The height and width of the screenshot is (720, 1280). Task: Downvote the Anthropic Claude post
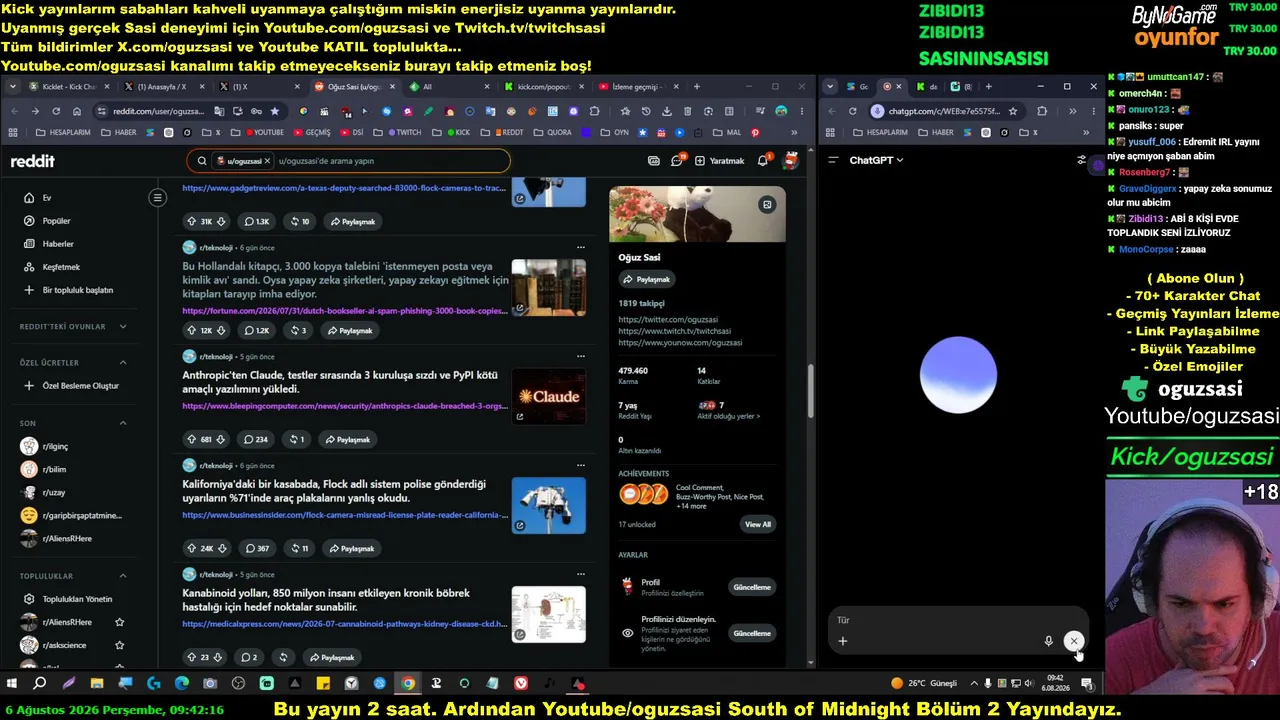pos(222,439)
